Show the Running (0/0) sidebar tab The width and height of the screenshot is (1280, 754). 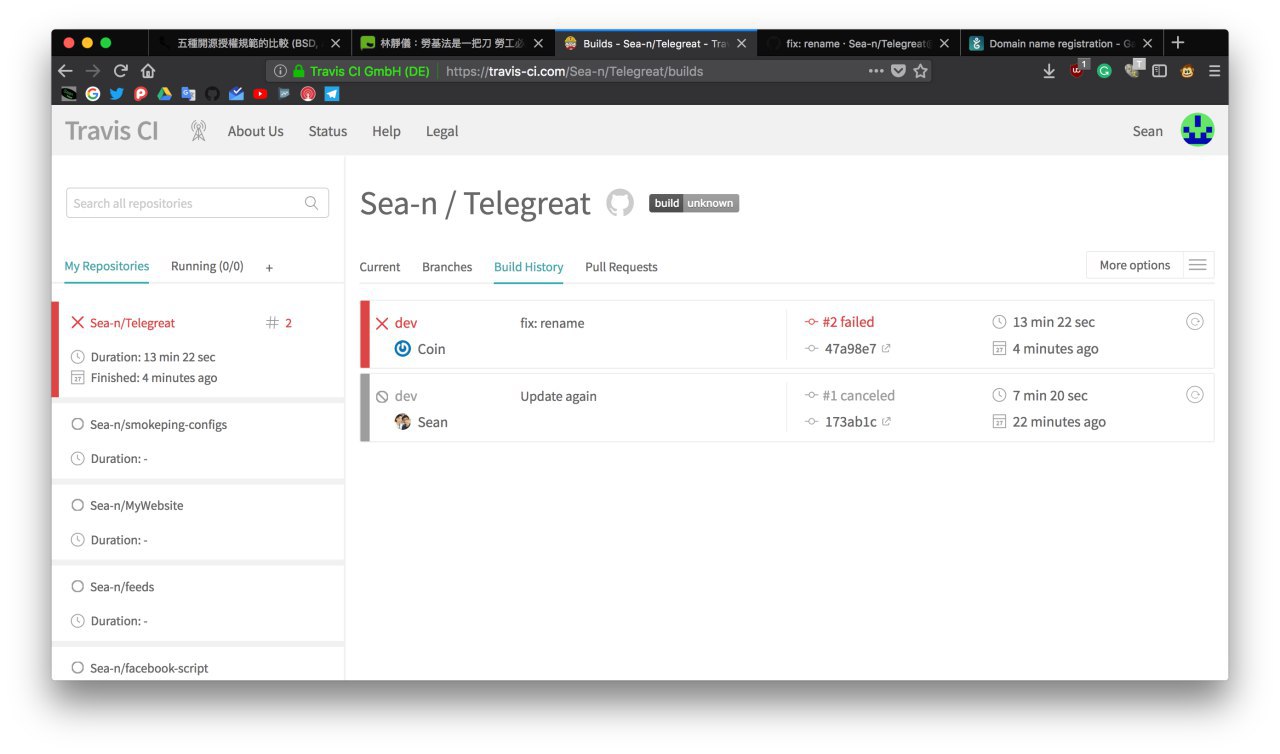coord(207,266)
